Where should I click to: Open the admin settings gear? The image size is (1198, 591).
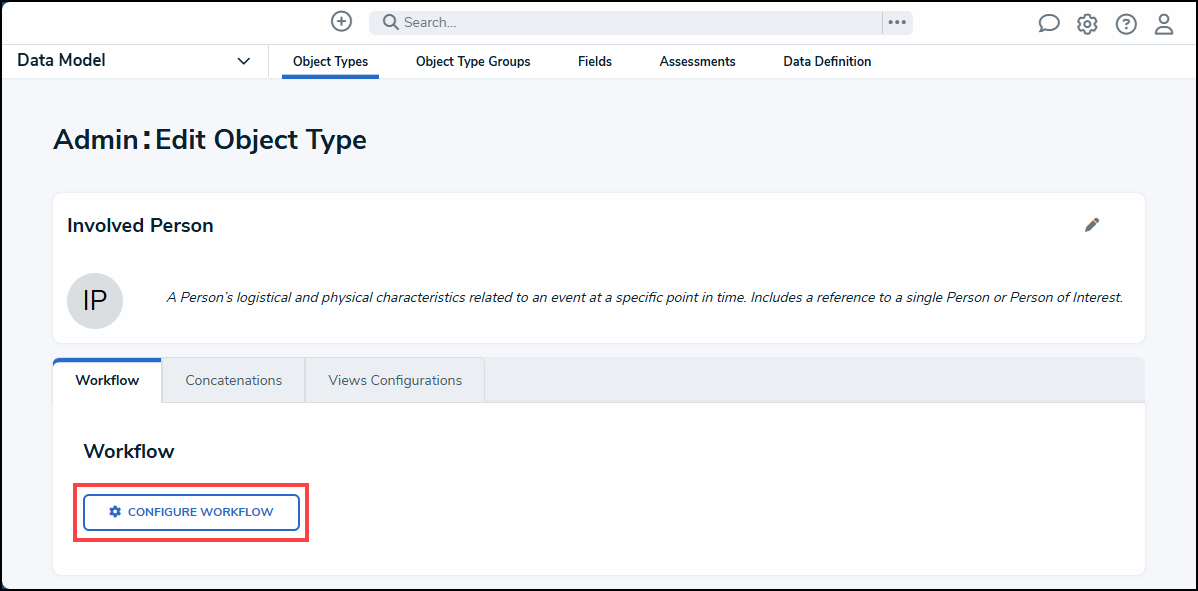tap(1087, 24)
